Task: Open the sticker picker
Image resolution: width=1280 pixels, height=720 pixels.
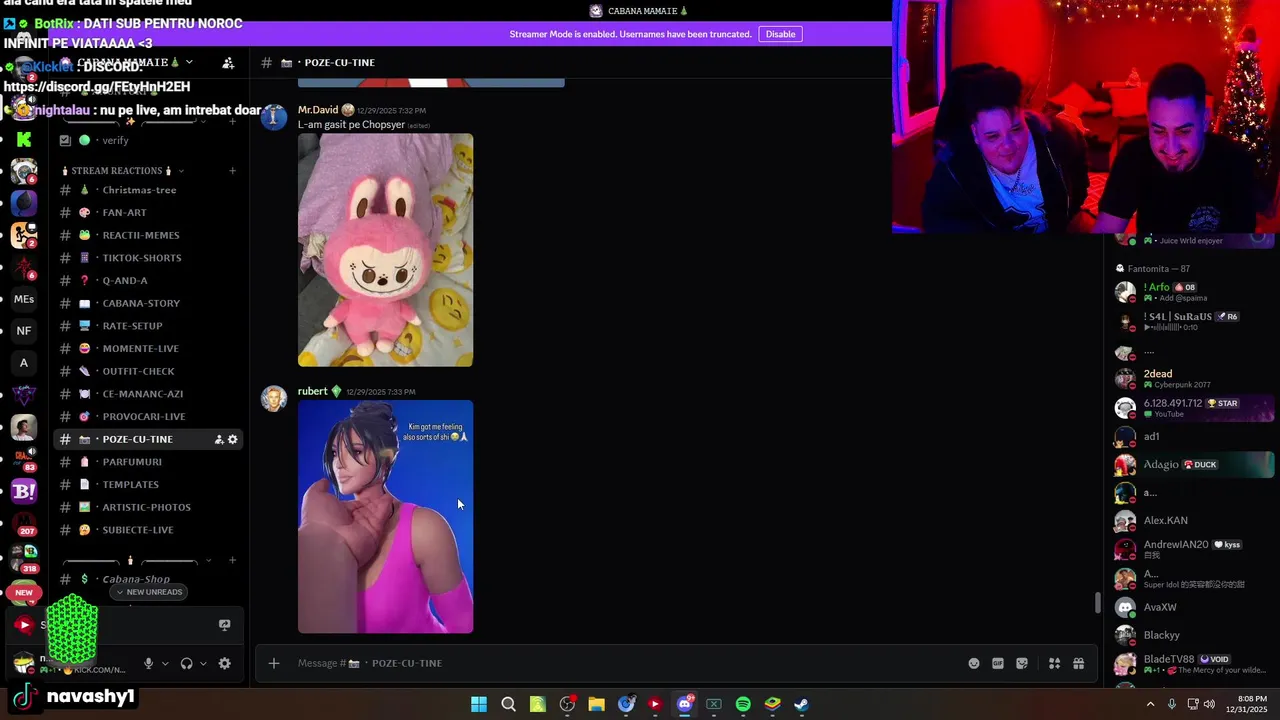Action: (x=1022, y=663)
